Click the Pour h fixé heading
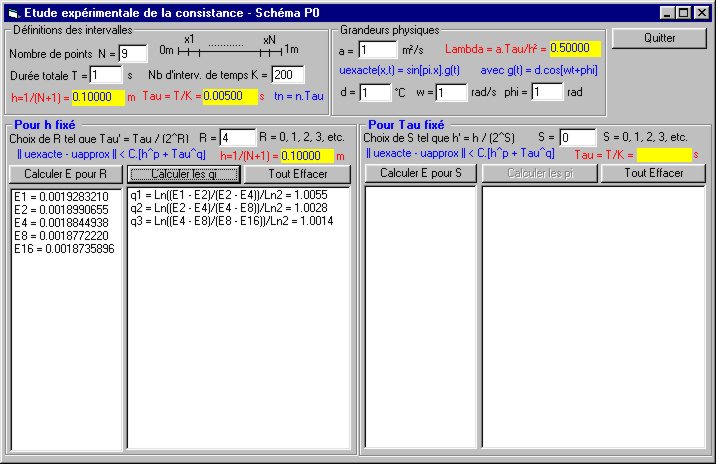The height and width of the screenshot is (464, 716). click(x=45, y=125)
